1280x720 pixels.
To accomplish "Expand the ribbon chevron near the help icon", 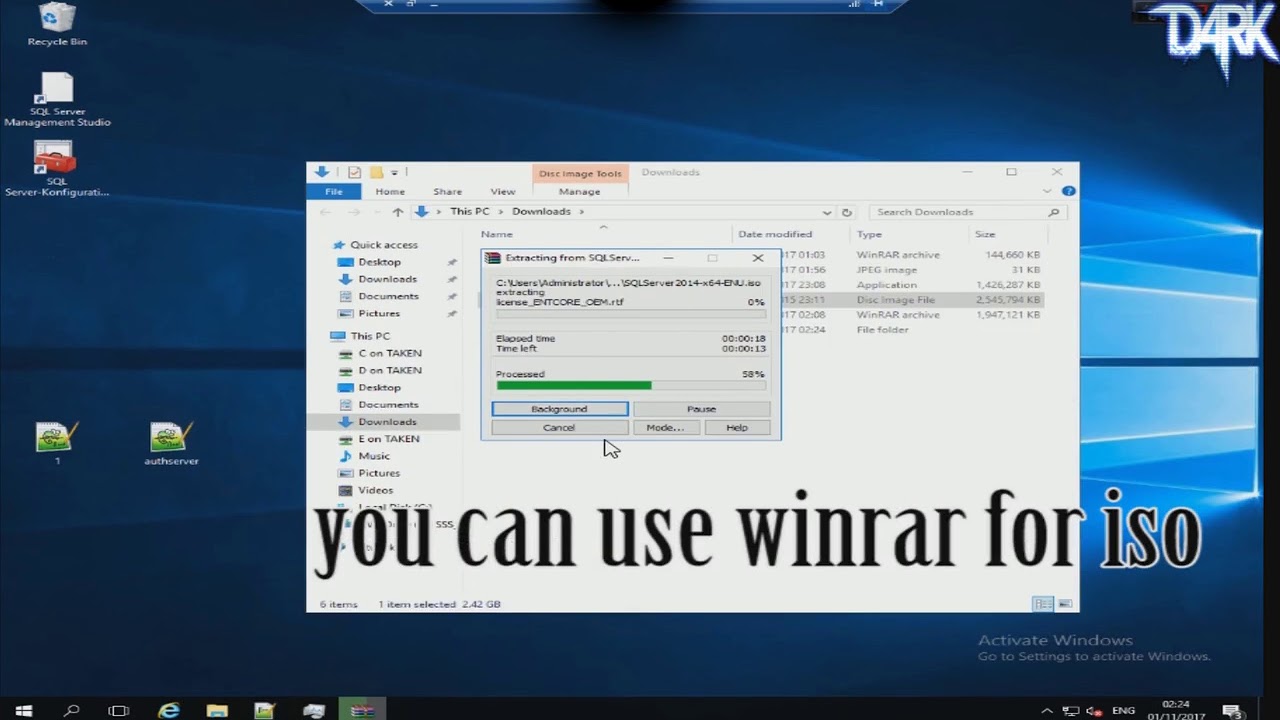I will (1046, 191).
